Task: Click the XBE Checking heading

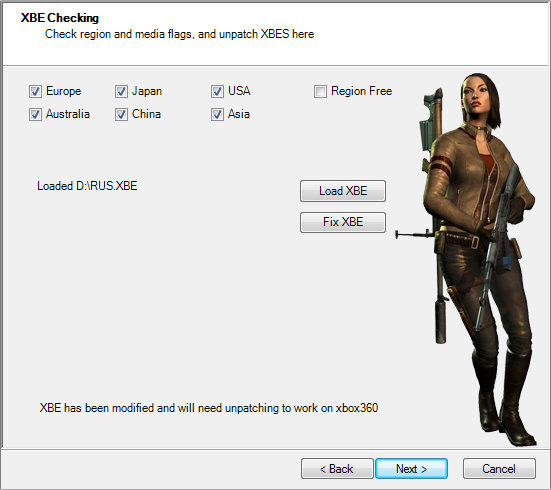Action: (x=60, y=18)
